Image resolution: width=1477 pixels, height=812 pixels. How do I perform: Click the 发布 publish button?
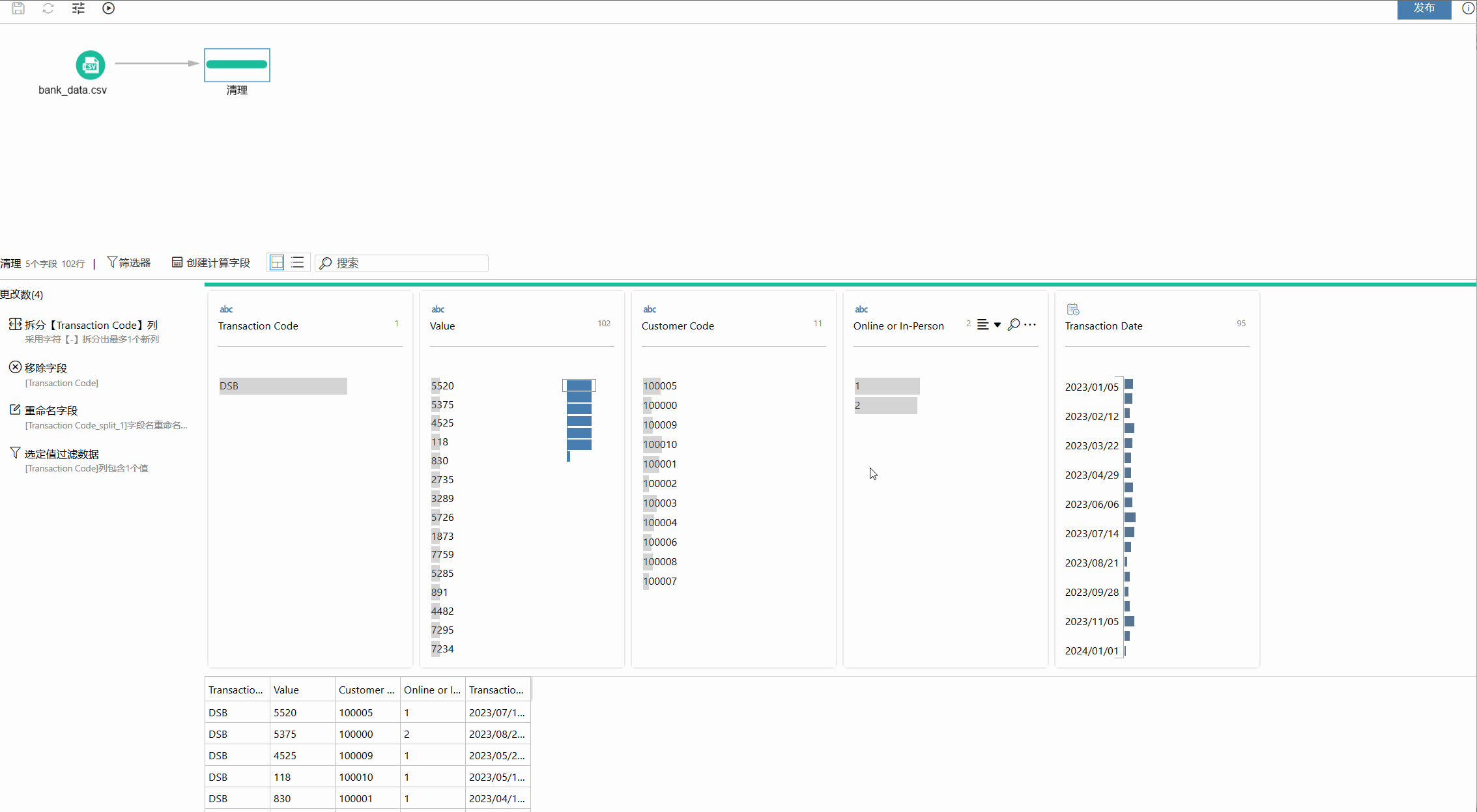(1424, 8)
